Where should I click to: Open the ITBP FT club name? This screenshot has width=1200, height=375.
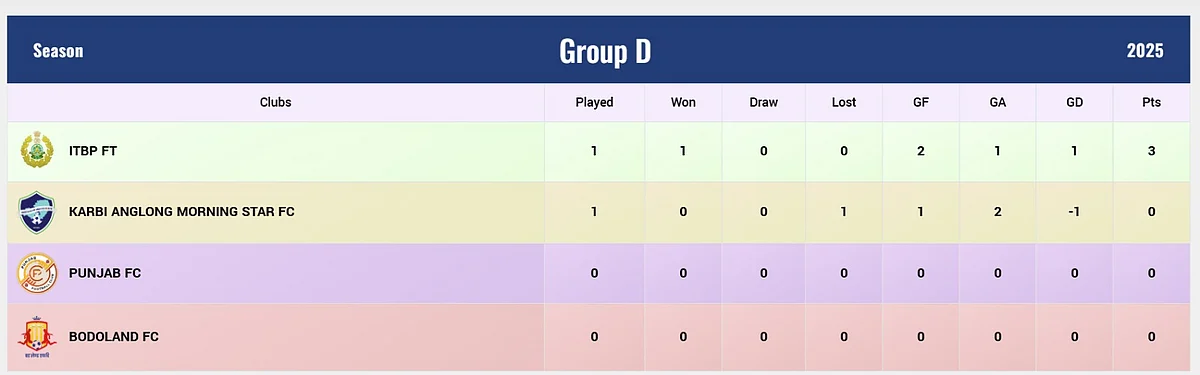click(x=93, y=151)
